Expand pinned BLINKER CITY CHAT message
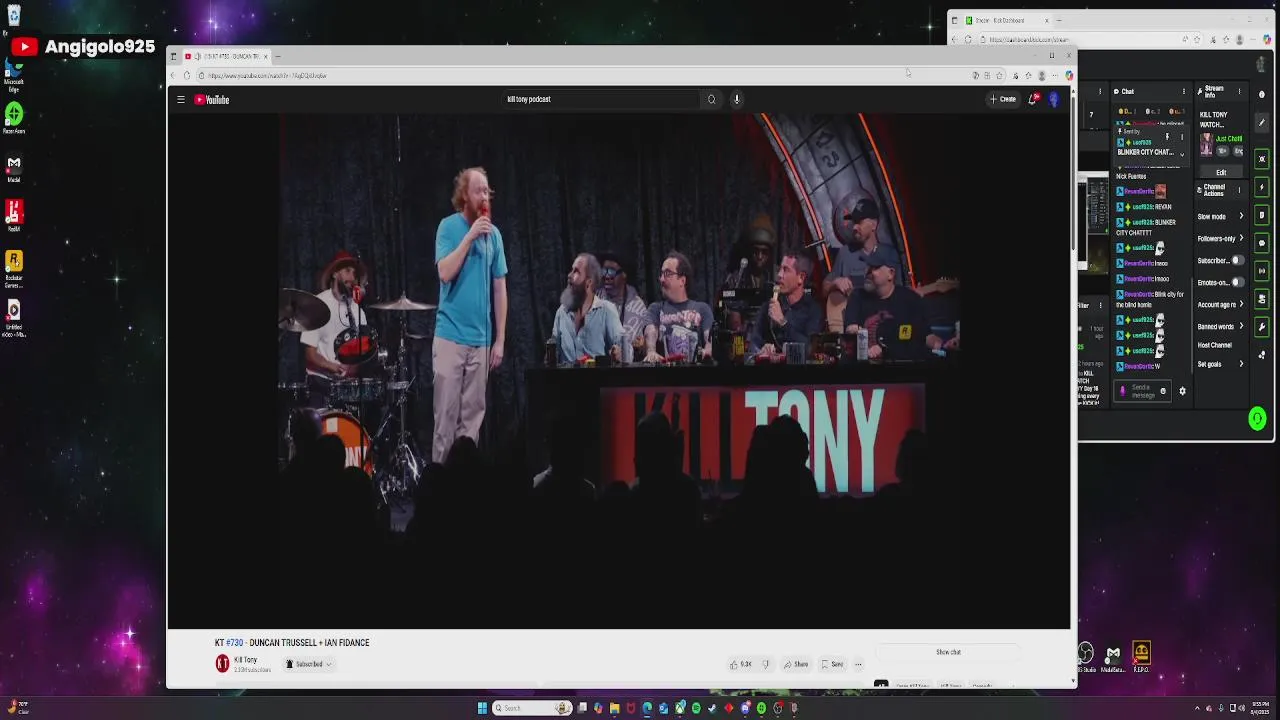This screenshot has height=720, width=1280. coord(1182,155)
